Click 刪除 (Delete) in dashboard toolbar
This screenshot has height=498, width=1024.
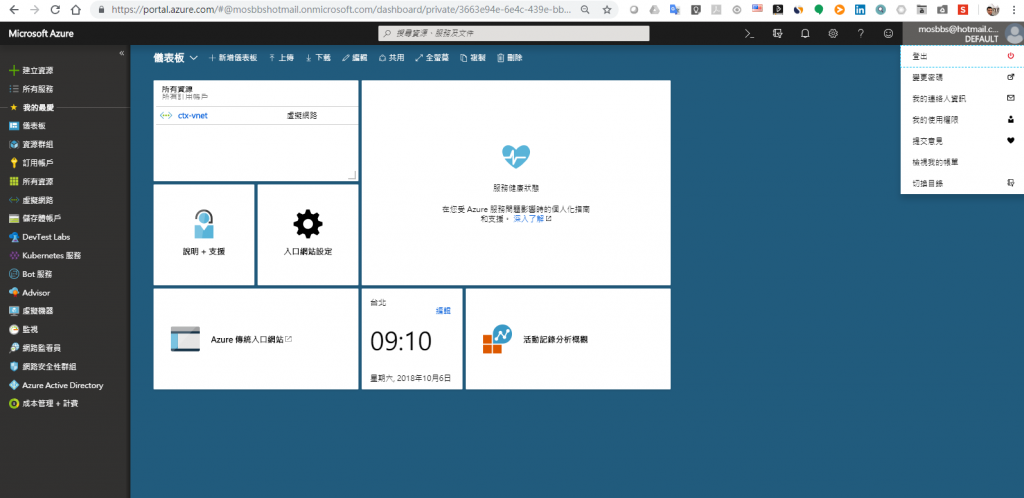tap(509, 58)
